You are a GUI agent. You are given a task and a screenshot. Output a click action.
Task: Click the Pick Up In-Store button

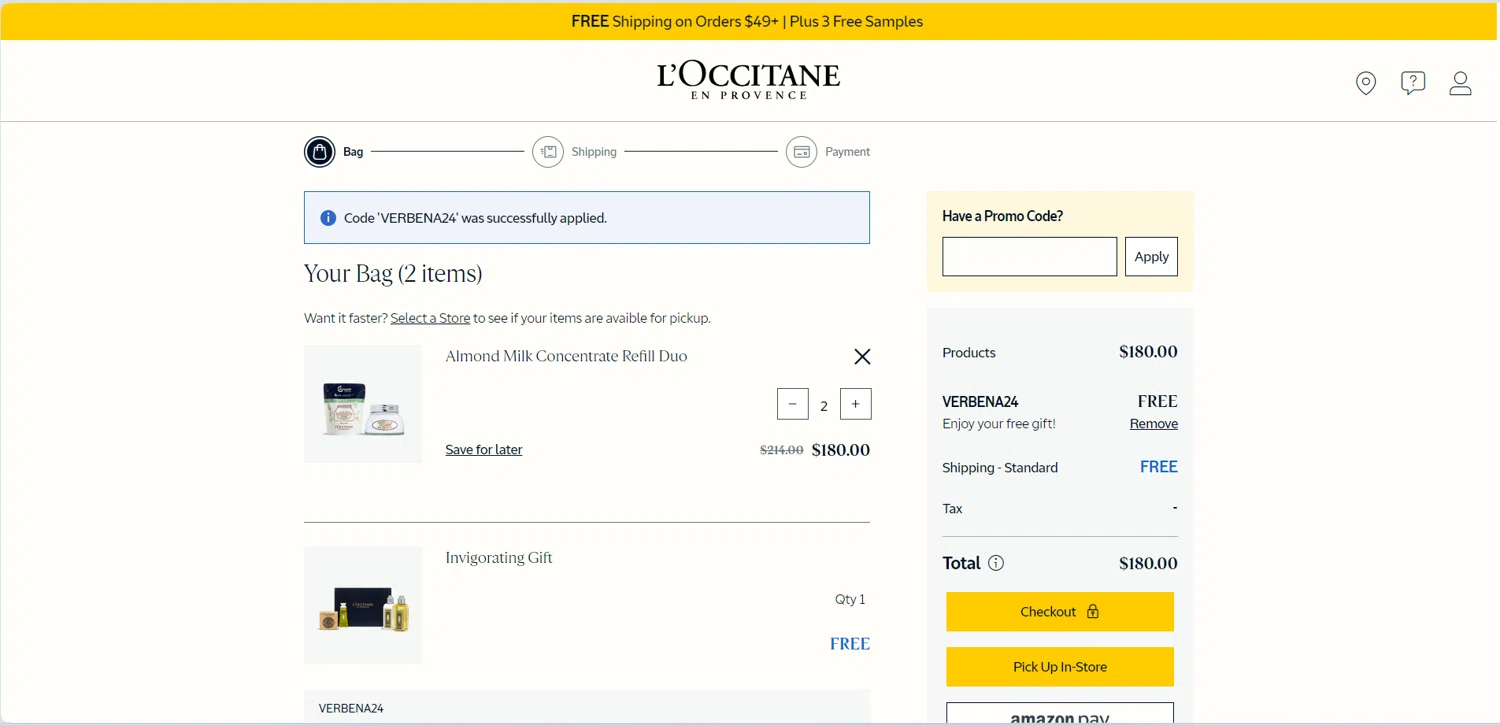(x=1060, y=667)
